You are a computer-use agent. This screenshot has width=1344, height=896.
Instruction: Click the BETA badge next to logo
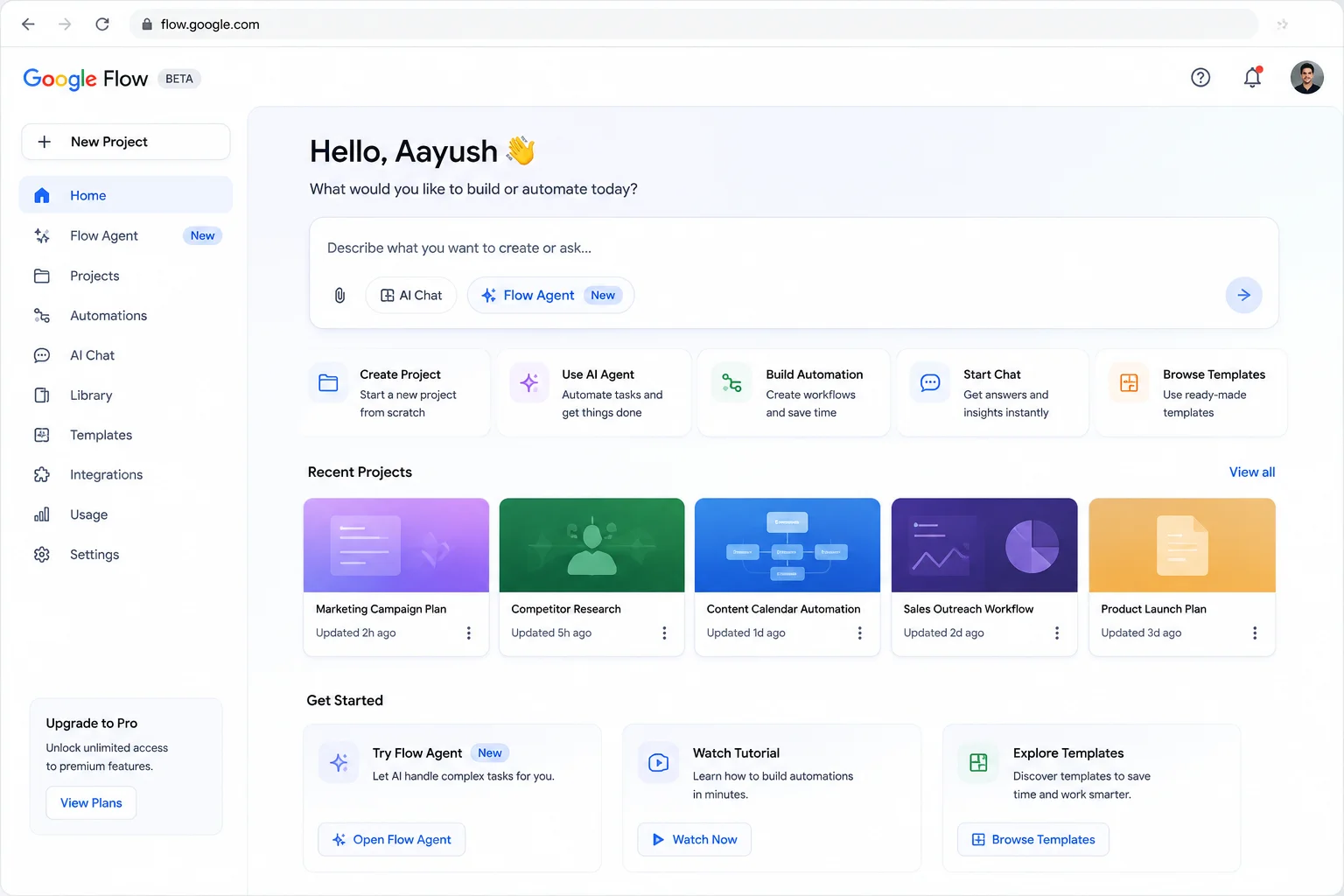(179, 79)
